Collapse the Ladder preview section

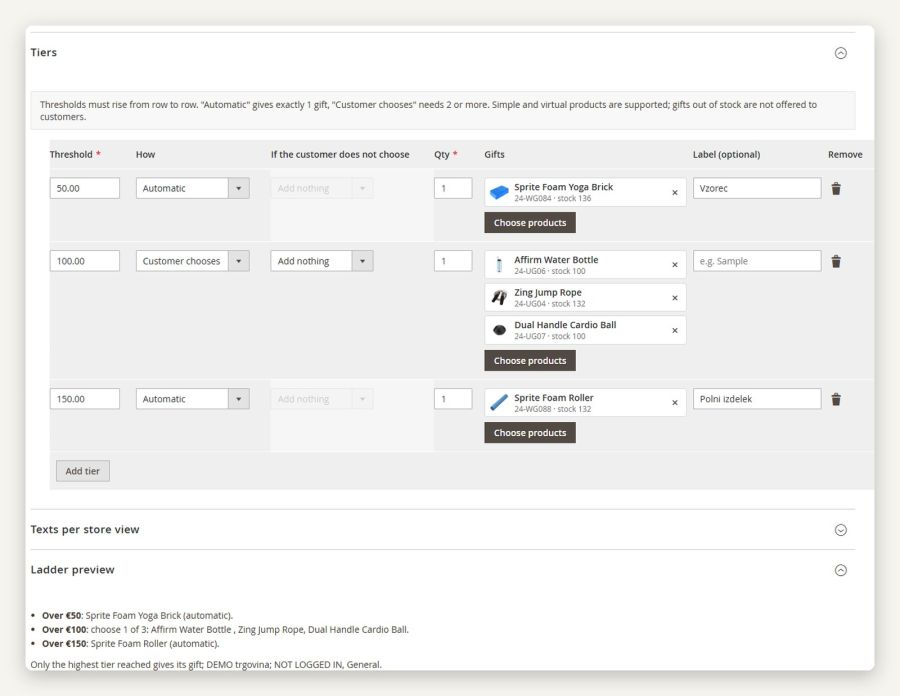(840, 570)
